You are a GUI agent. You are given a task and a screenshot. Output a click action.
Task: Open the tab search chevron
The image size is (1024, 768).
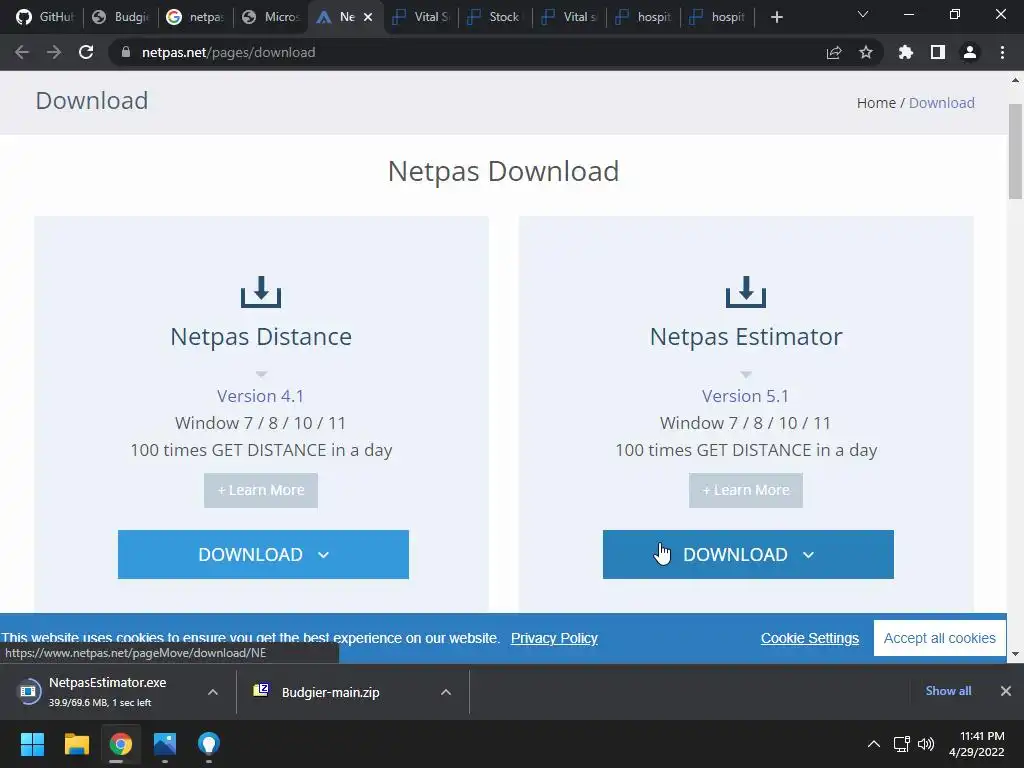863,14
